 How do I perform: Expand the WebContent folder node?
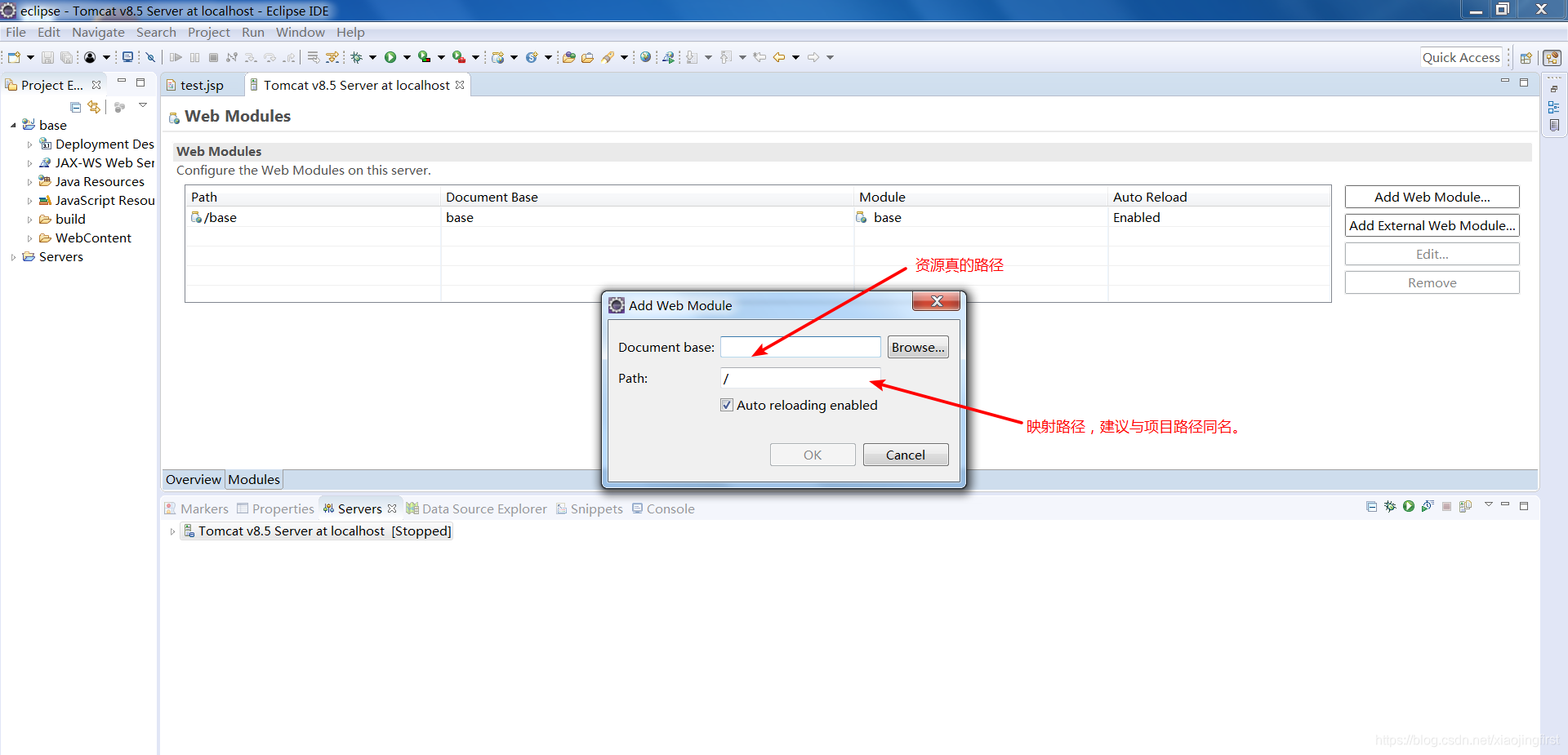[30, 238]
